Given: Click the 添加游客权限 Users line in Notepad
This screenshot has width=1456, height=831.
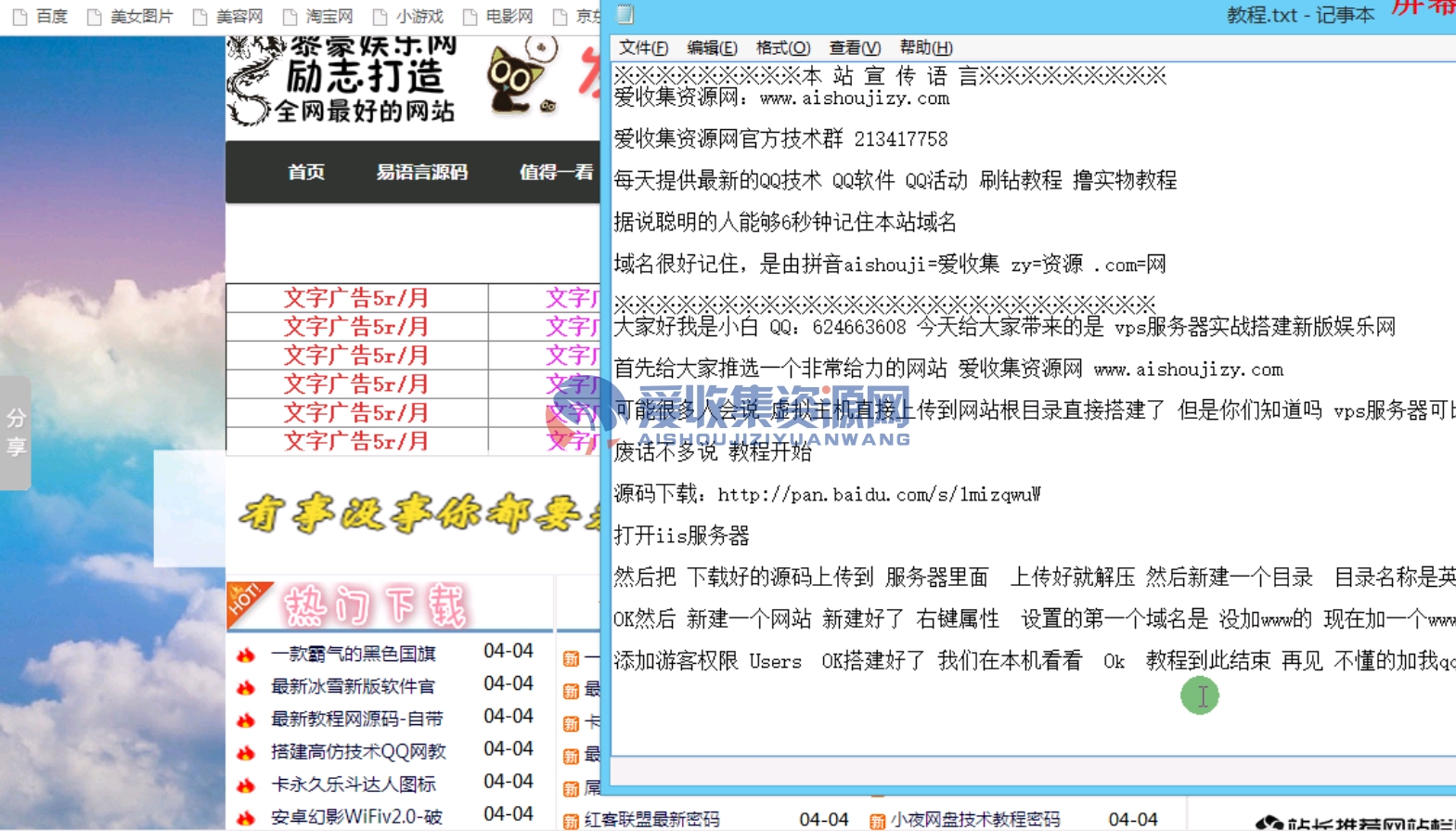Looking at the screenshot, I should coord(1034,661).
